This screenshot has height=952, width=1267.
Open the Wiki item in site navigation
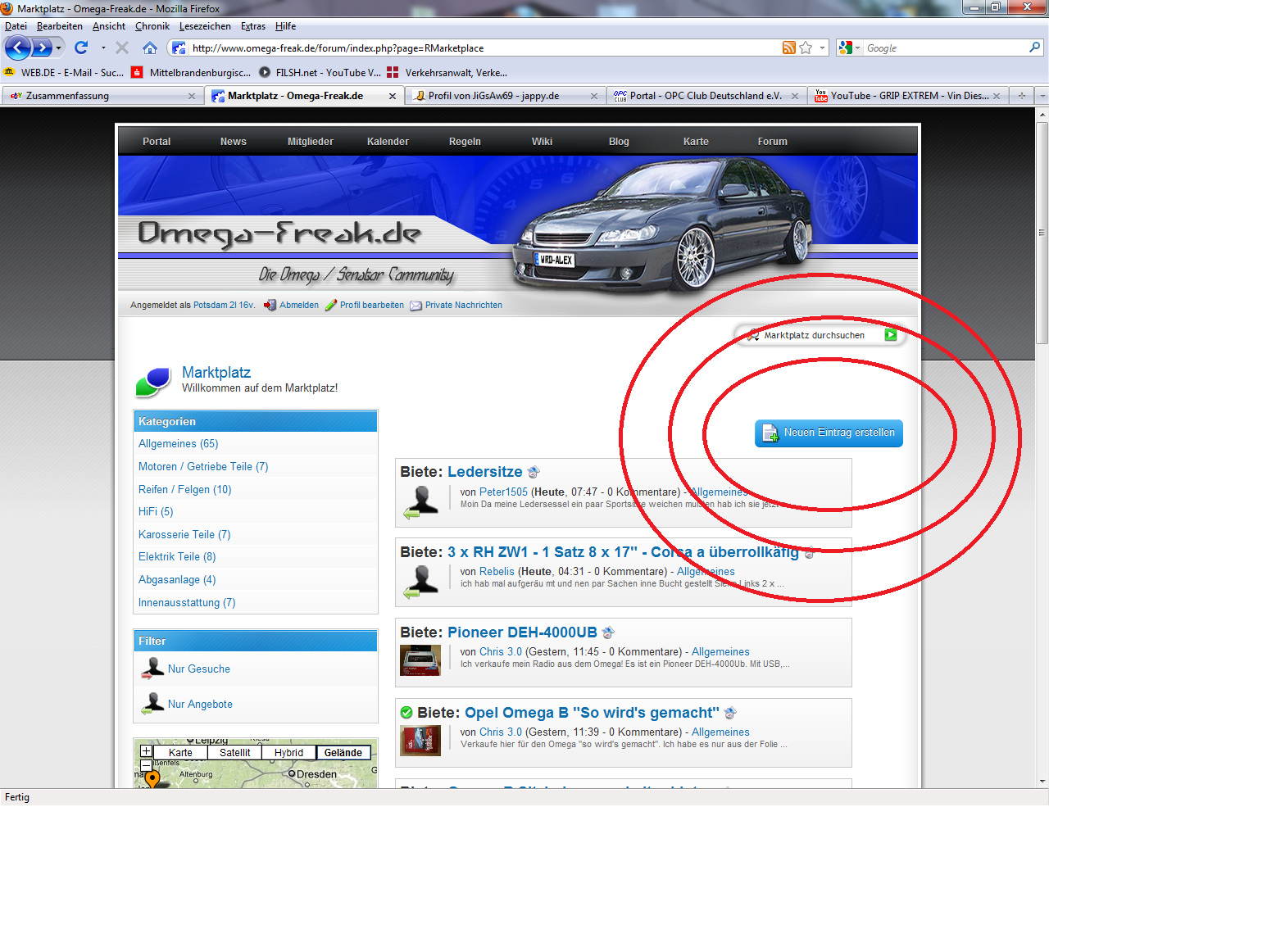tap(542, 142)
